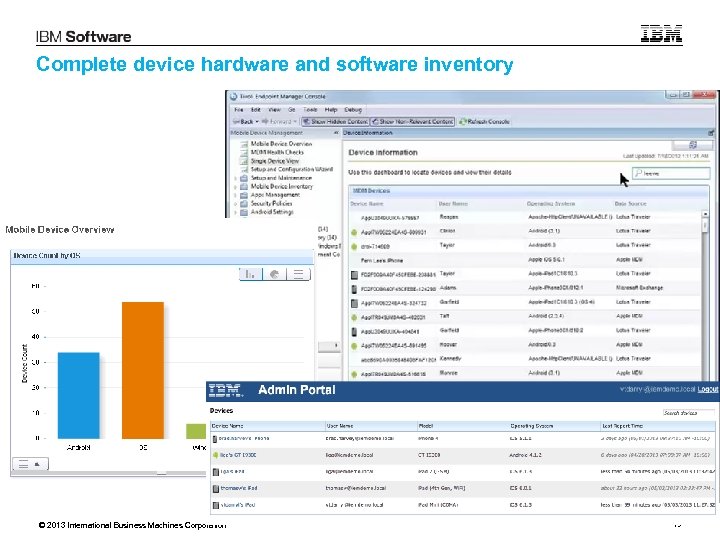Click the Mobile Device Inventory folder icon
This screenshot has height=540, width=720.
(244, 186)
